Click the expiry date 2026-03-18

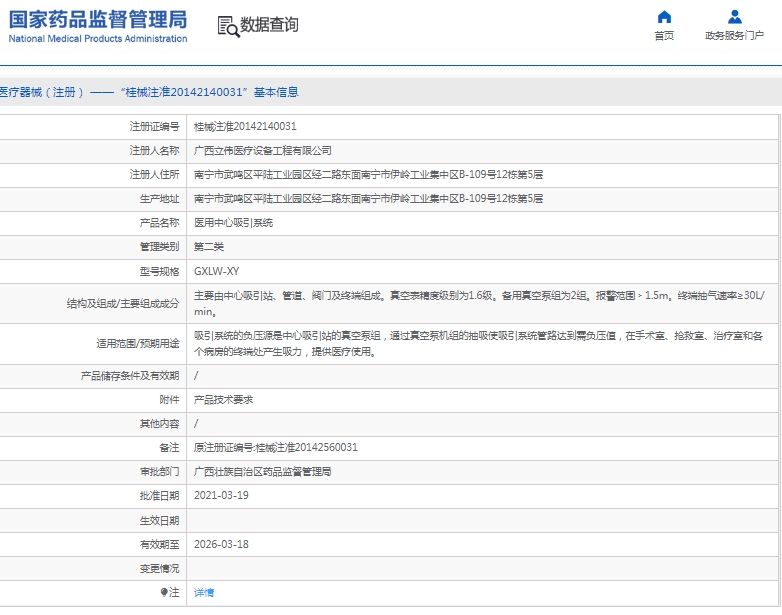[221, 544]
